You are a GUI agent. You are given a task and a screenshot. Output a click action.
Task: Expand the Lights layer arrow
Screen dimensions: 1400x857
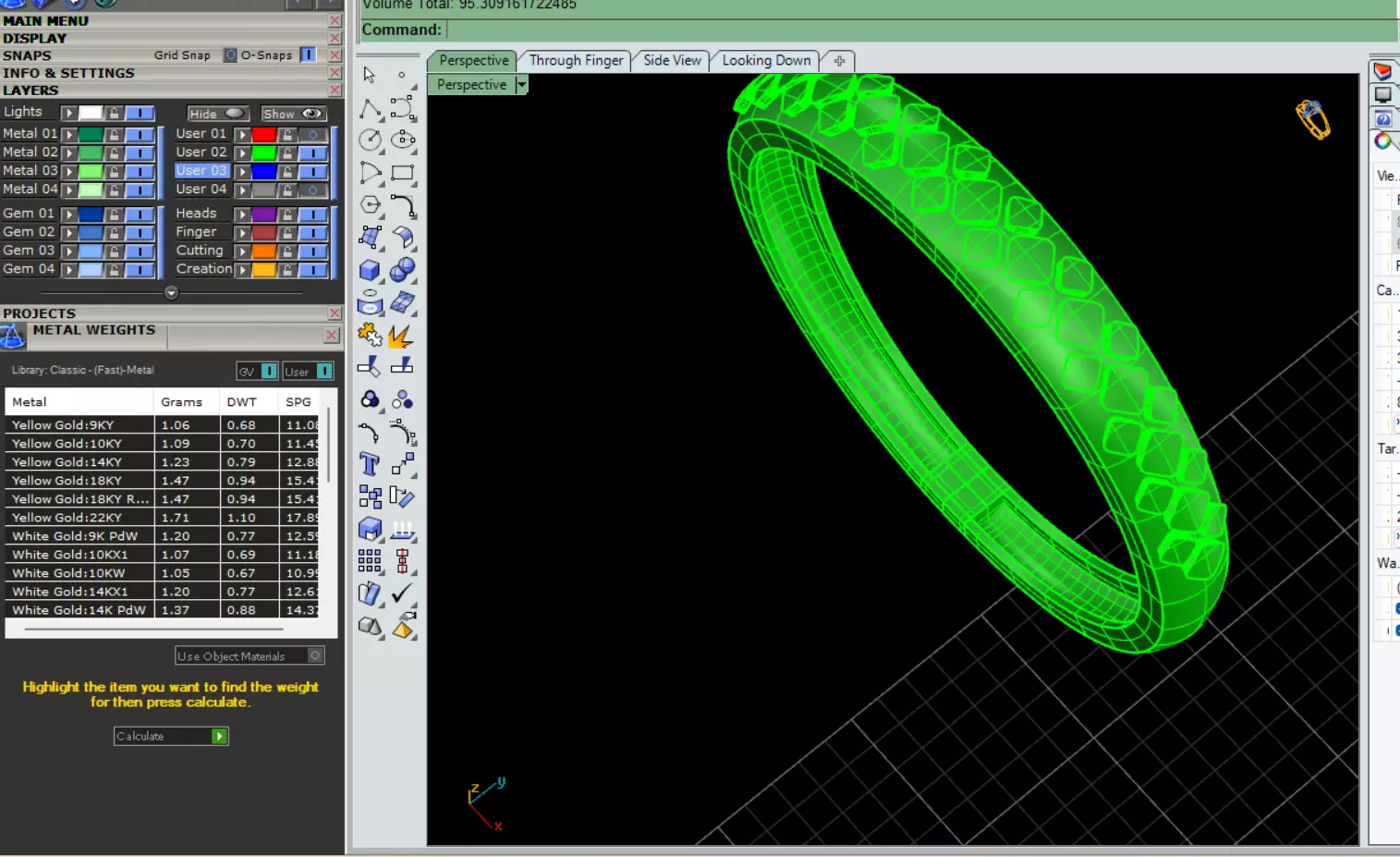tap(68, 113)
